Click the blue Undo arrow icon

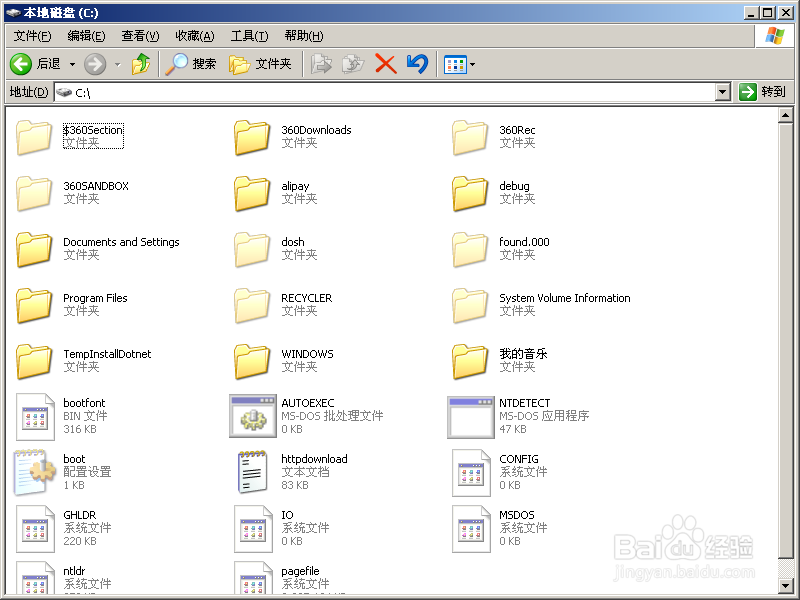[417, 64]
